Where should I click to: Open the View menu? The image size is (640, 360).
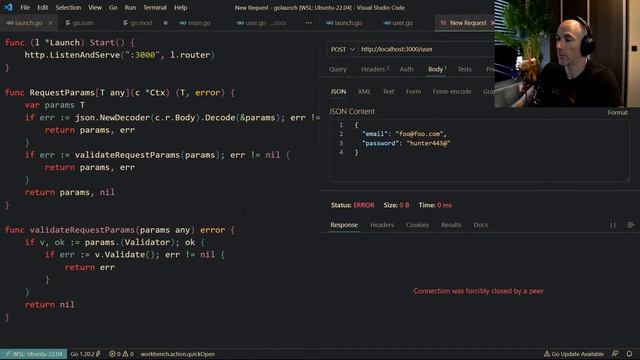[x=95, y=7]
